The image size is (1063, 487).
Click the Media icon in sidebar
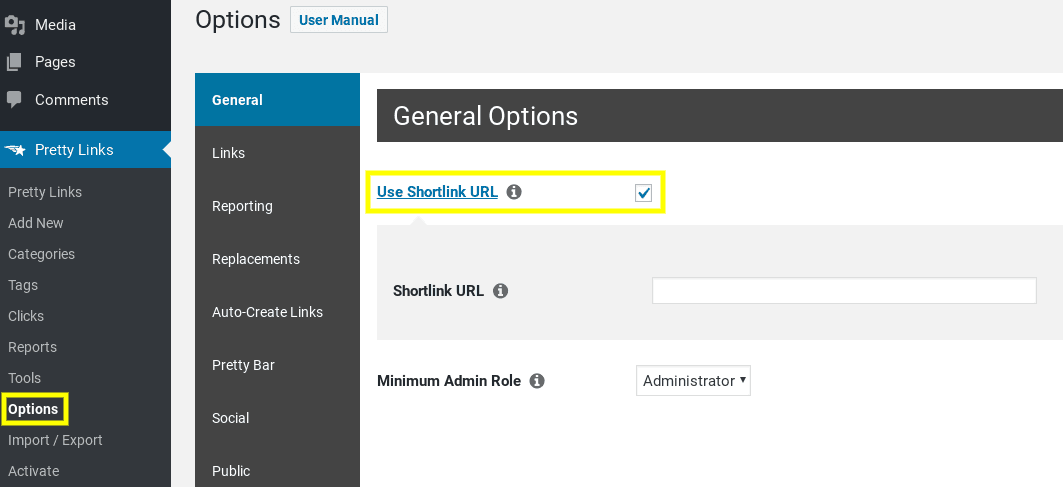15,25
